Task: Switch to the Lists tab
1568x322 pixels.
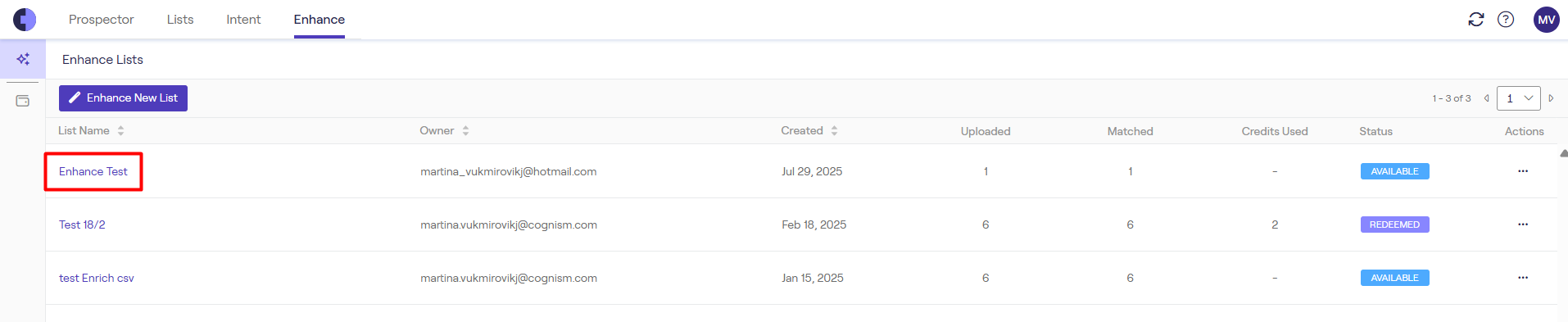Action: click(x=180, y=20)
